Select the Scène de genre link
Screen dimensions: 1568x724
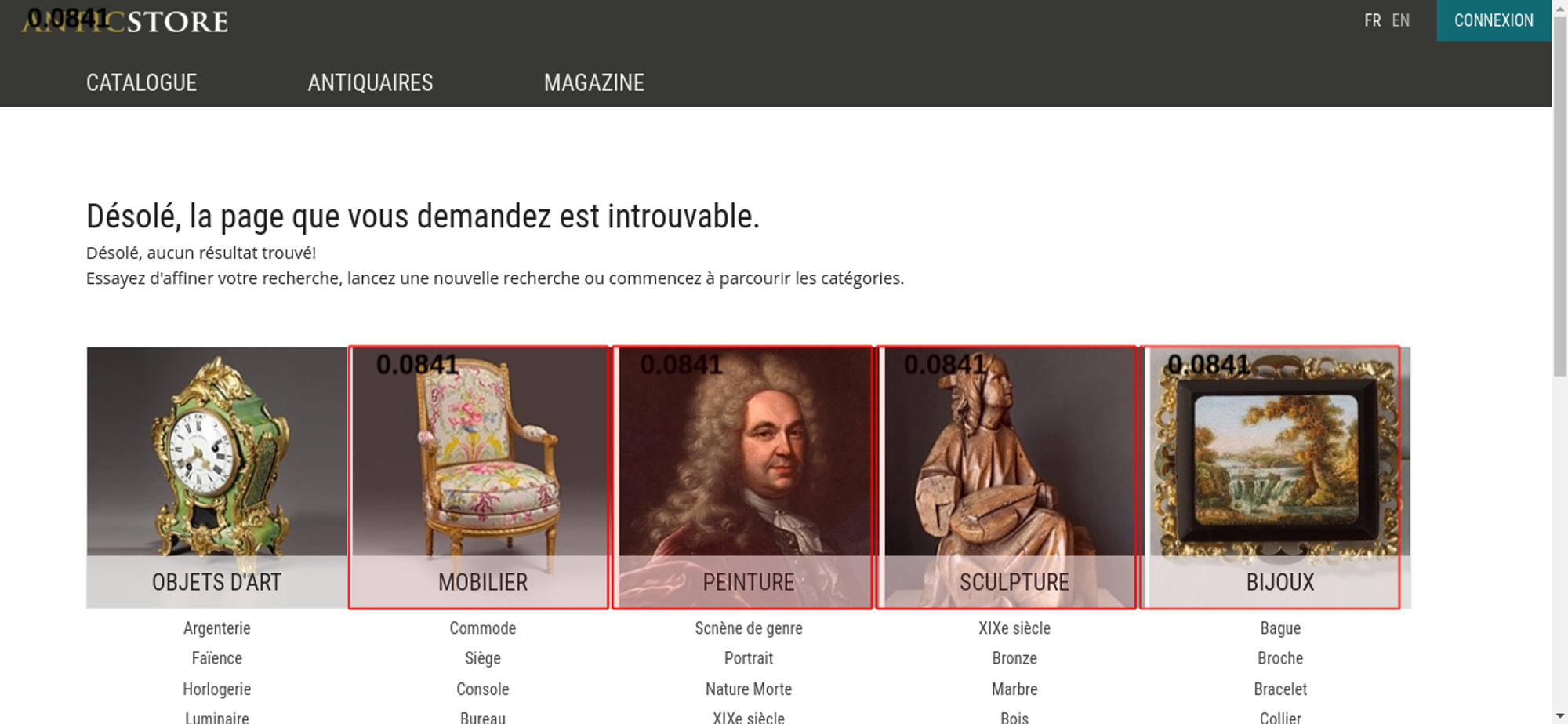pyautogui.click(x=749, y=628)
